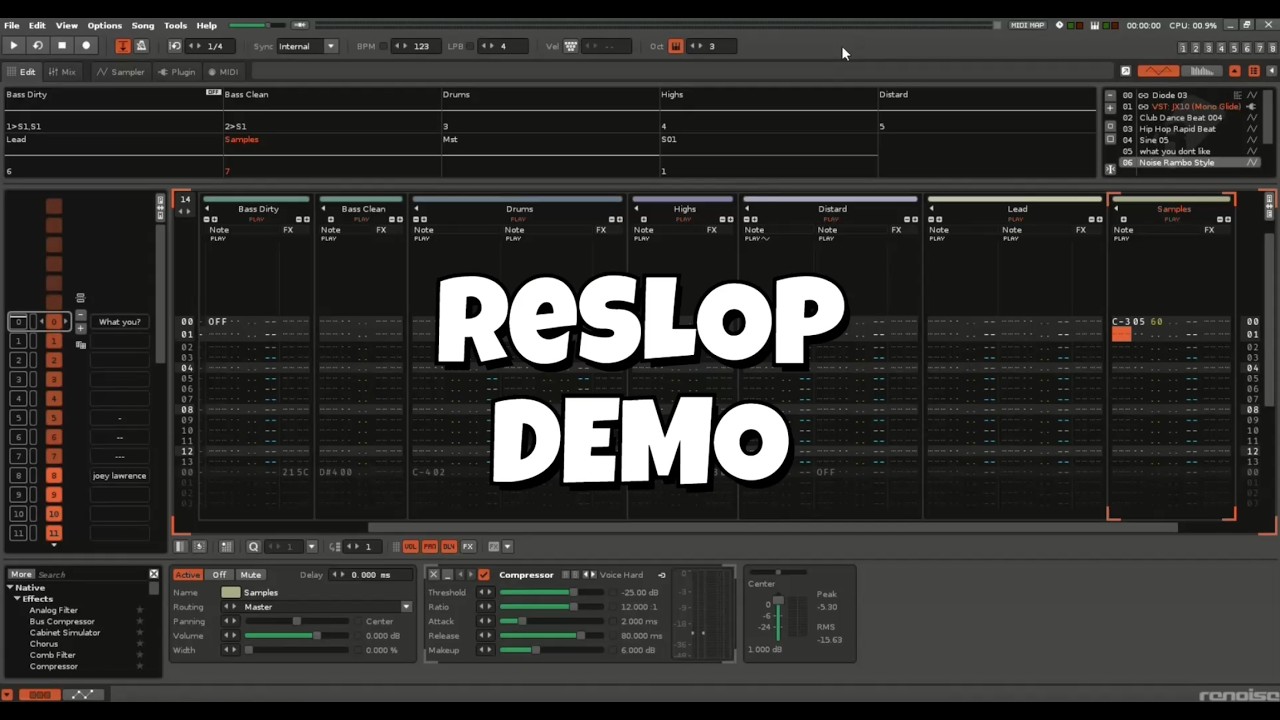Delete instrument with the minus button

(x=1110, y=96)
